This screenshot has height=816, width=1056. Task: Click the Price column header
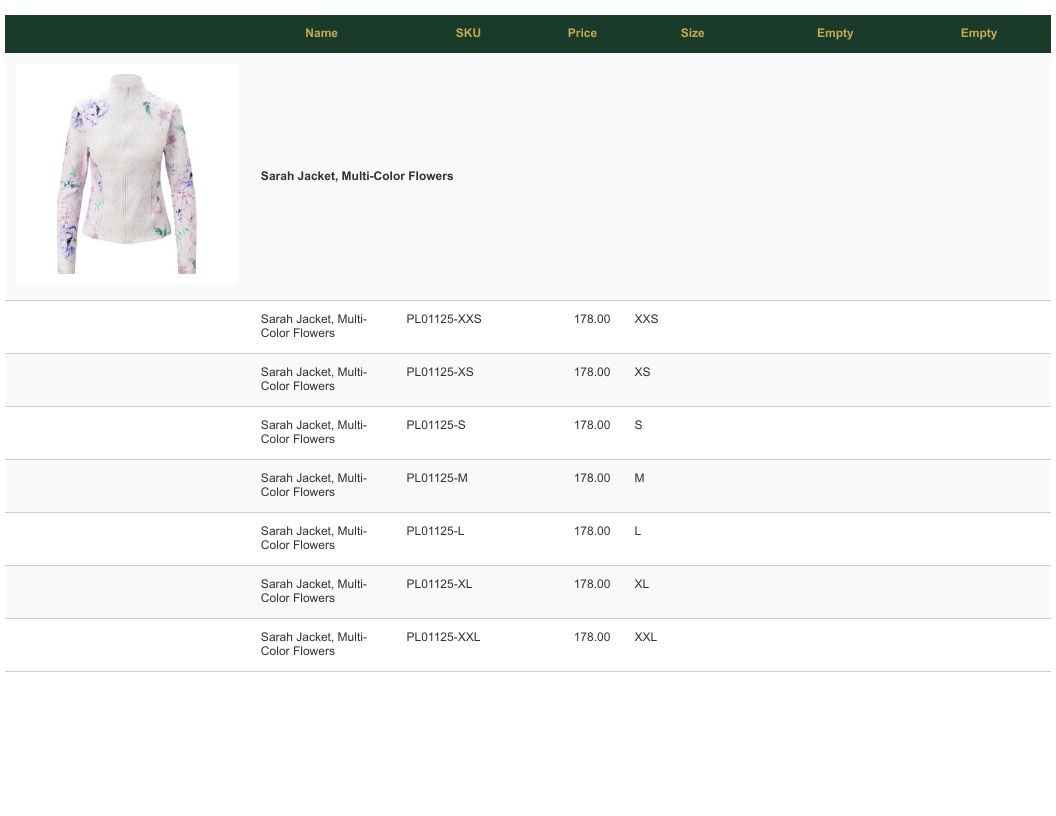pos(582,33)
